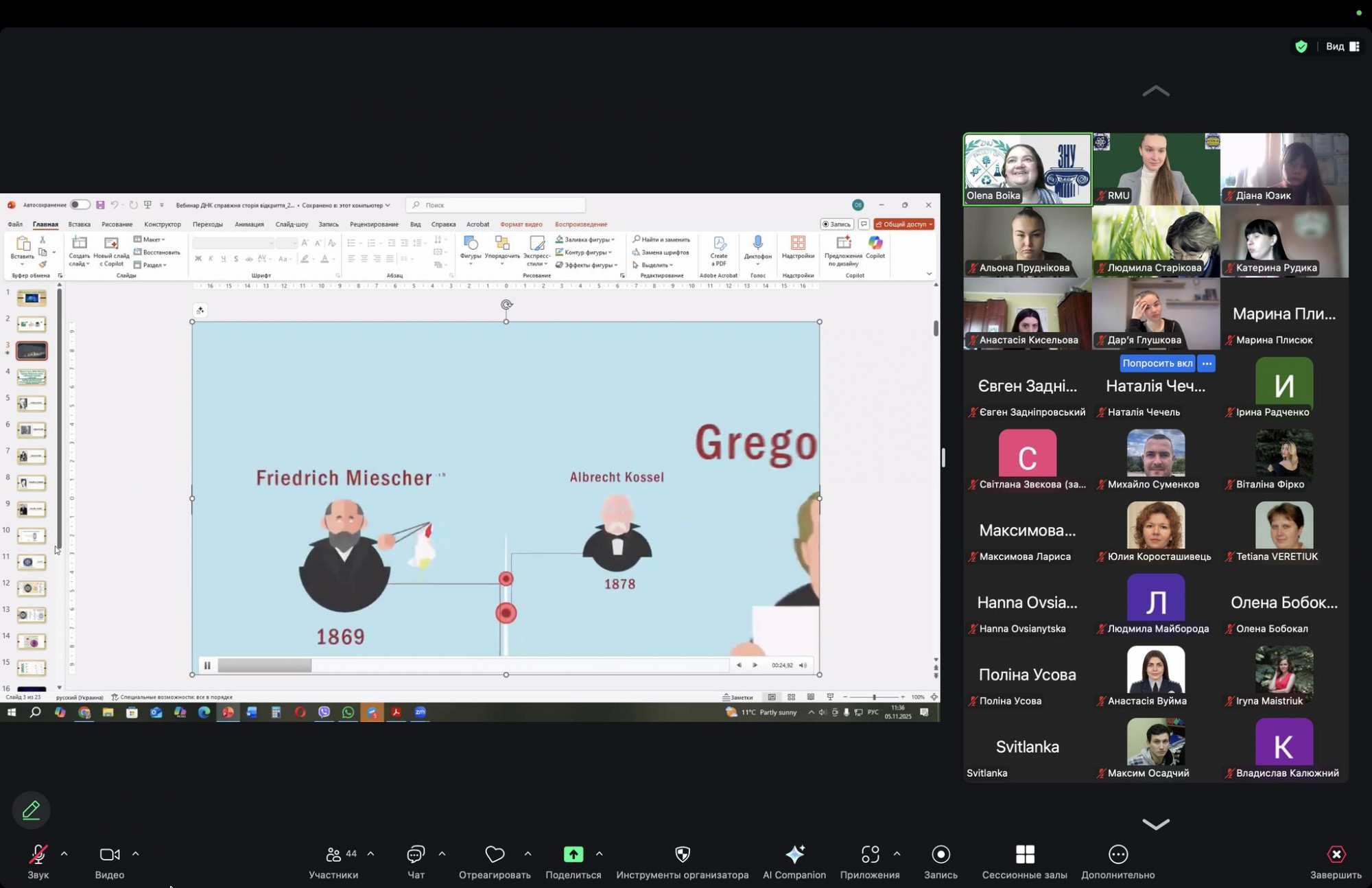Image resolution: width=1372 pixels, height=888 pixels.
Task: Open Breakout rooms (Сессионные залы)
Action: 1024,854
